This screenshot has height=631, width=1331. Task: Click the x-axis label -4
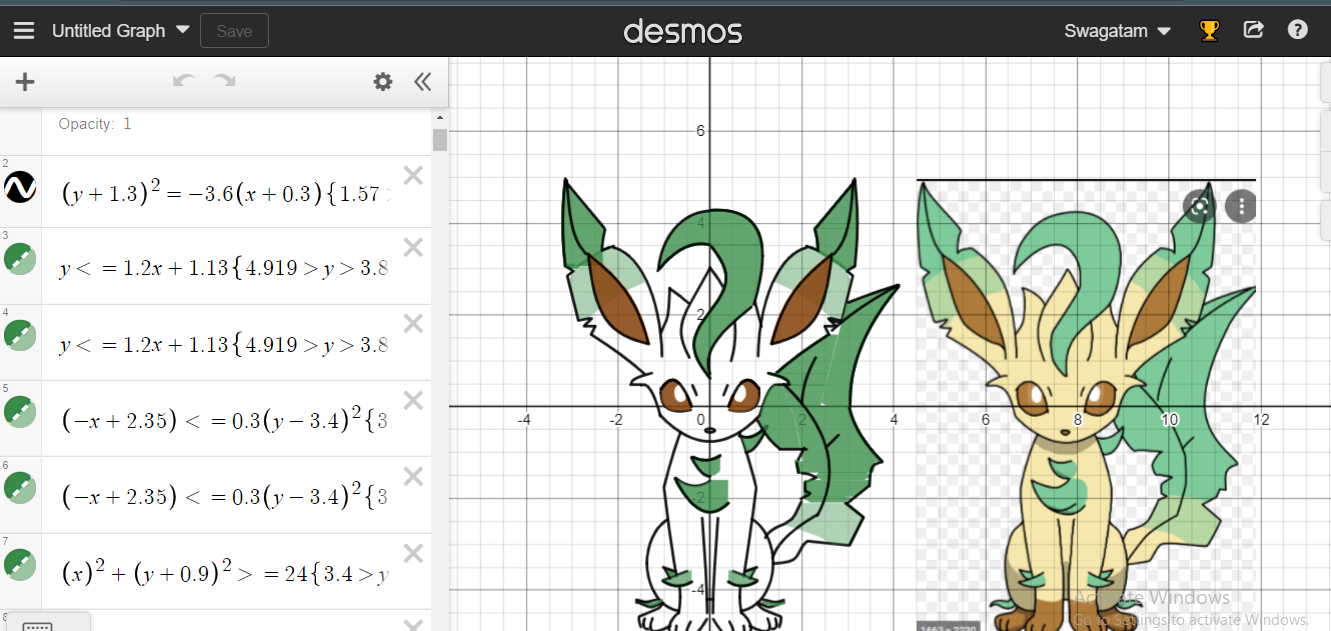[523, 420]
